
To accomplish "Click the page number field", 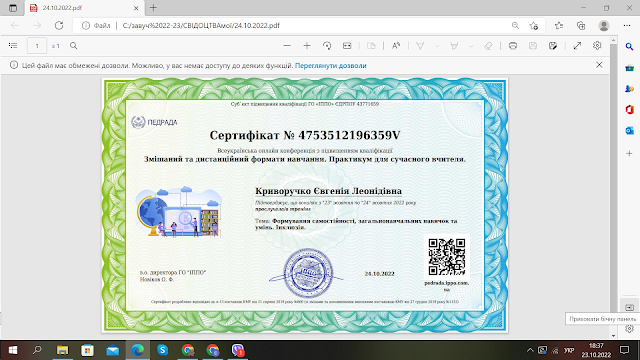I will click(x=37, y=46).
